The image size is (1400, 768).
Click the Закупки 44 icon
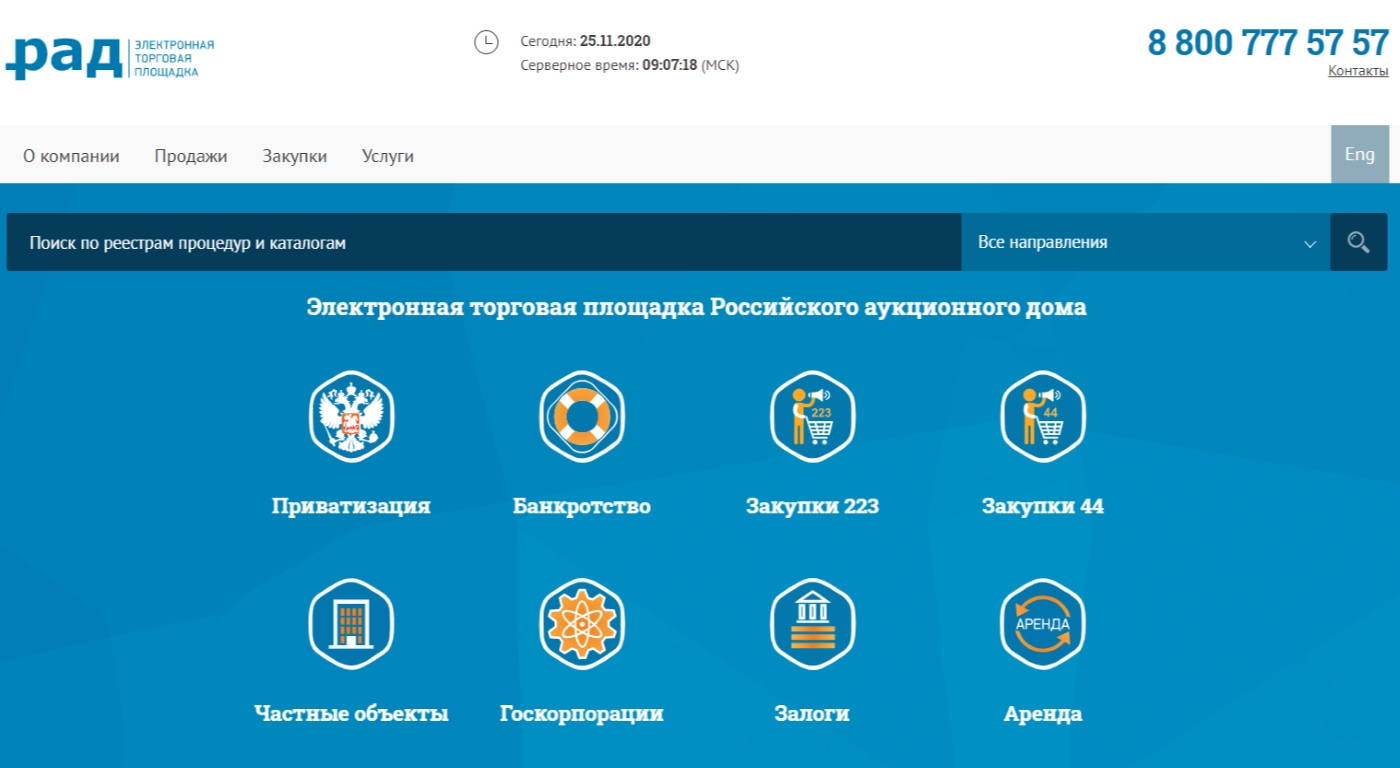point(1043,414)
